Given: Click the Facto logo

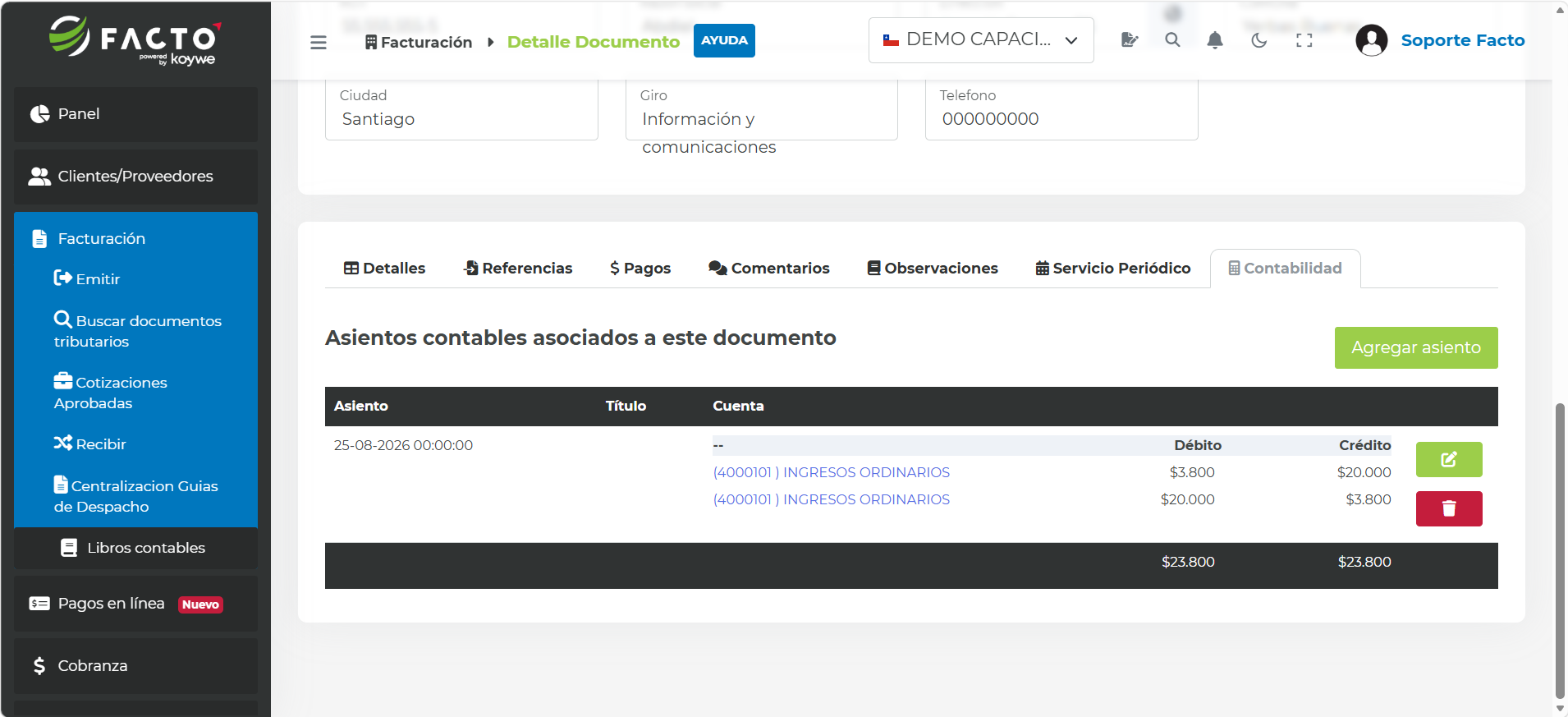Looking at the screenshot, I should point(135,40).
